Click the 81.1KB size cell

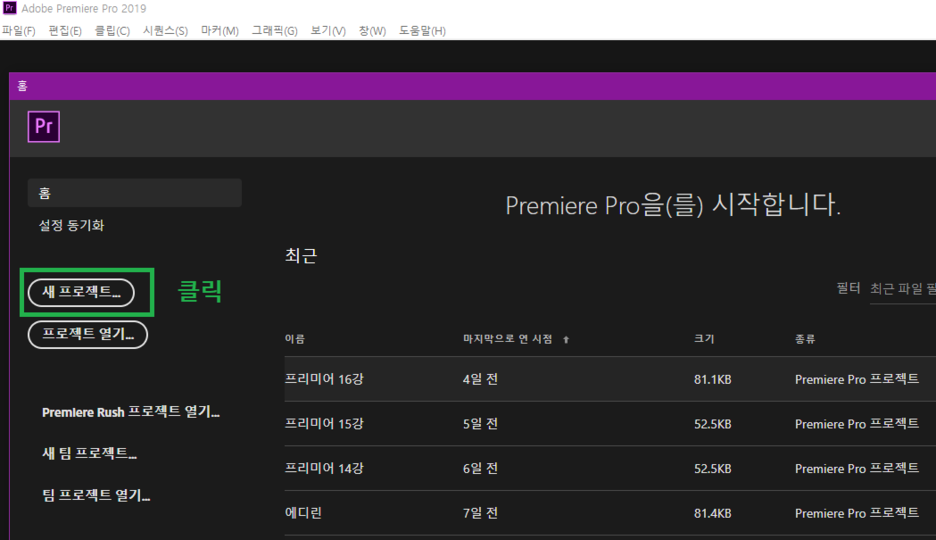pos(713,379)
